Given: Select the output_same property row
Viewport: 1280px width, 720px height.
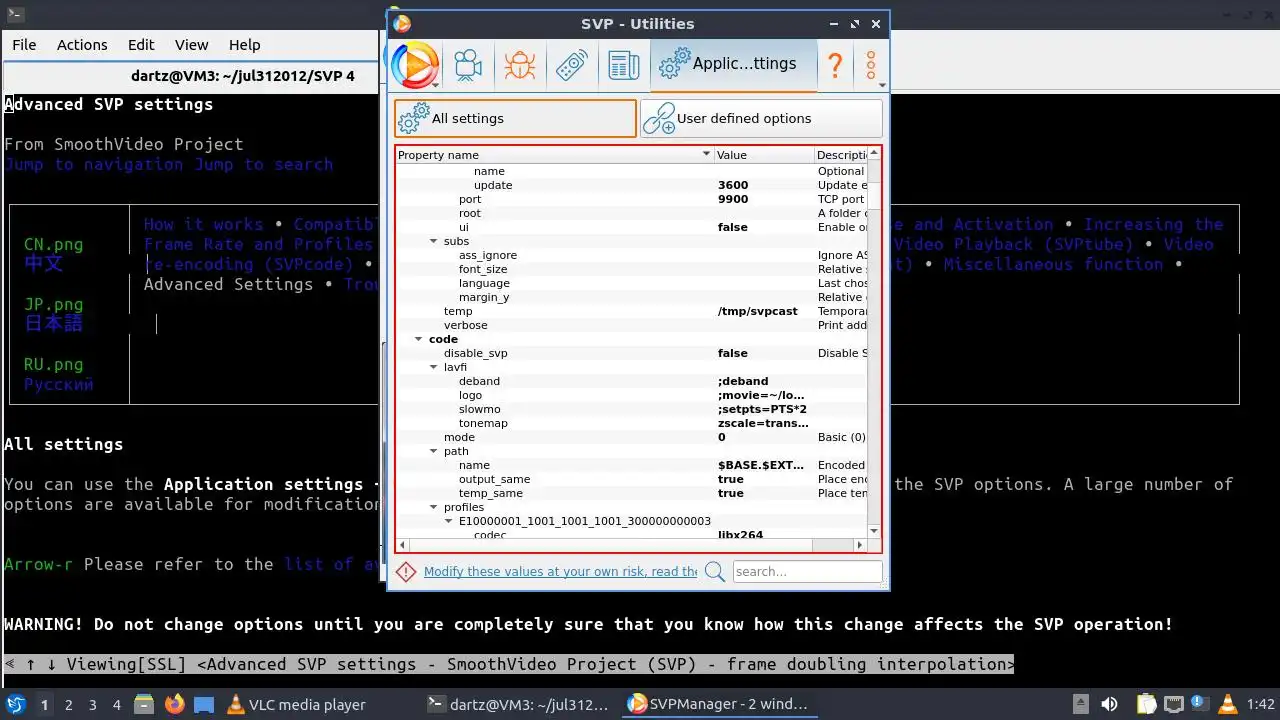Looking at the screenshot, I should (631, 479).
